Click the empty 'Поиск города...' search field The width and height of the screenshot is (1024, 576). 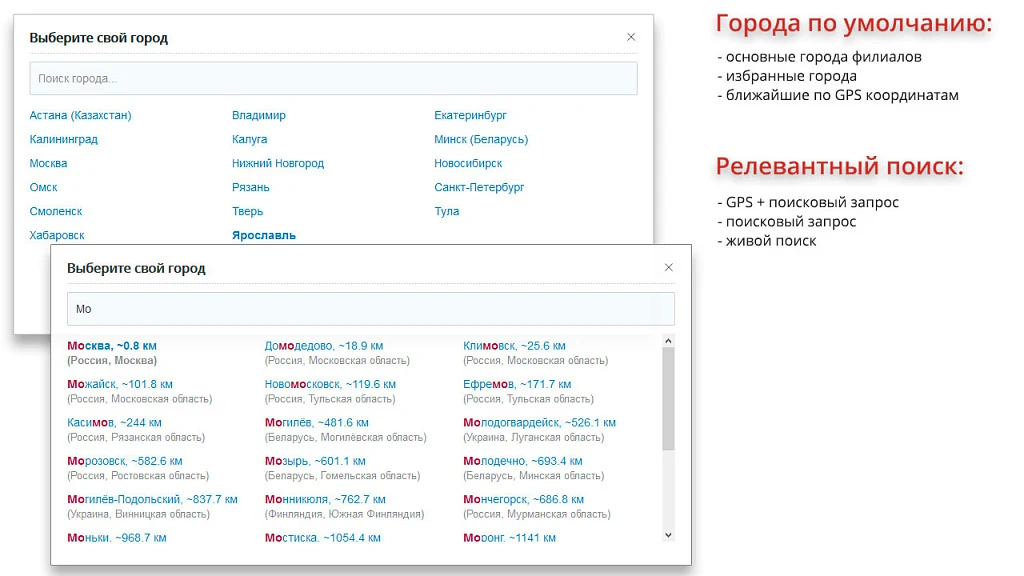[333, 78]
